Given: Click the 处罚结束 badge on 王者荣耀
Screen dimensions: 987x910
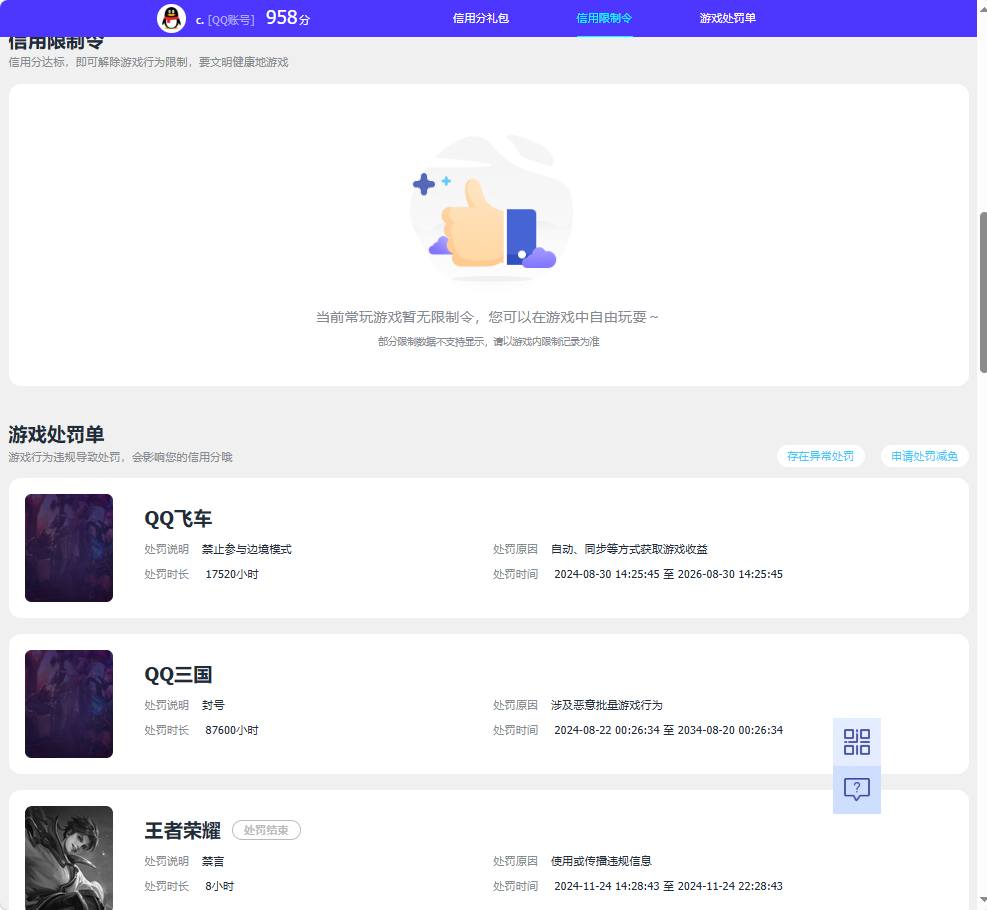Looking at the screenshot, I should pyautogui.click(x=266, y=830).
